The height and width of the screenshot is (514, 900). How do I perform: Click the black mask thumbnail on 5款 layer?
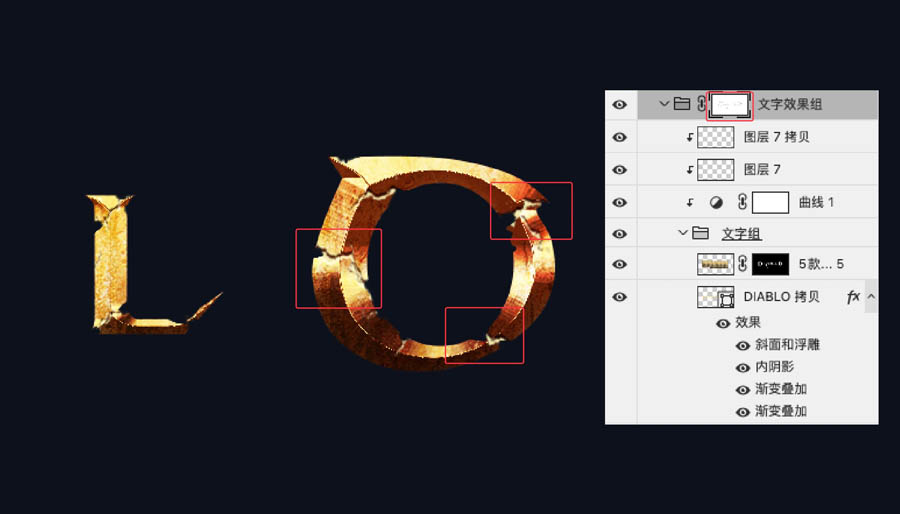pos(770,264)
